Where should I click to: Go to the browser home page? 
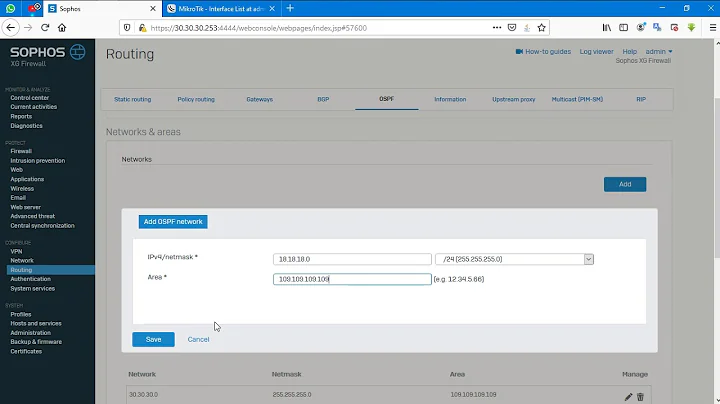tap(62, 28)
